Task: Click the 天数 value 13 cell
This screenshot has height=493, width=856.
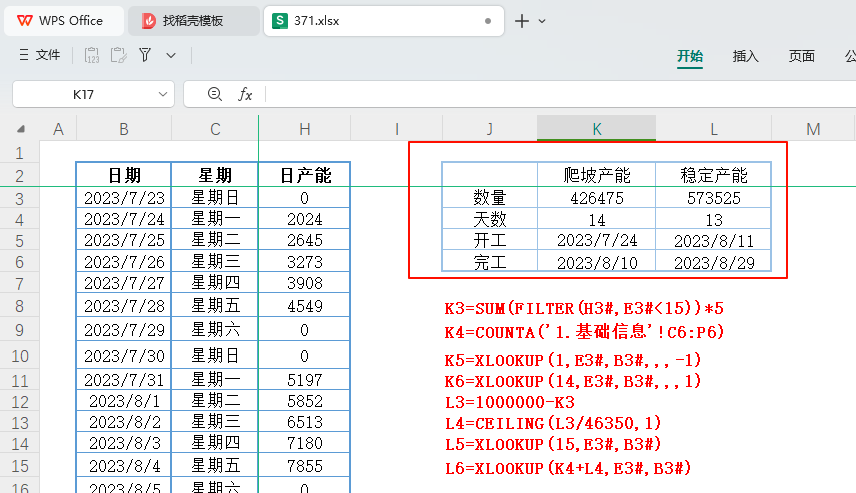Action: (x=714, y=219)
